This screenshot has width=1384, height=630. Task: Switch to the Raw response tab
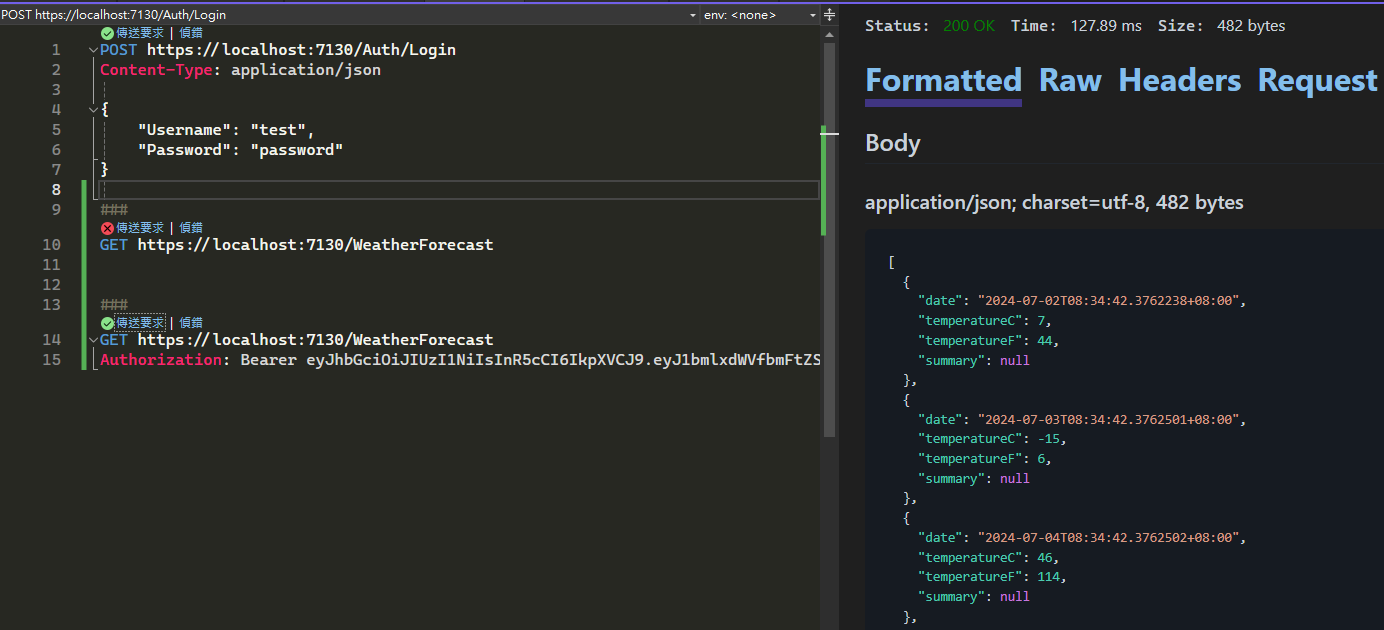point(1070,81)
